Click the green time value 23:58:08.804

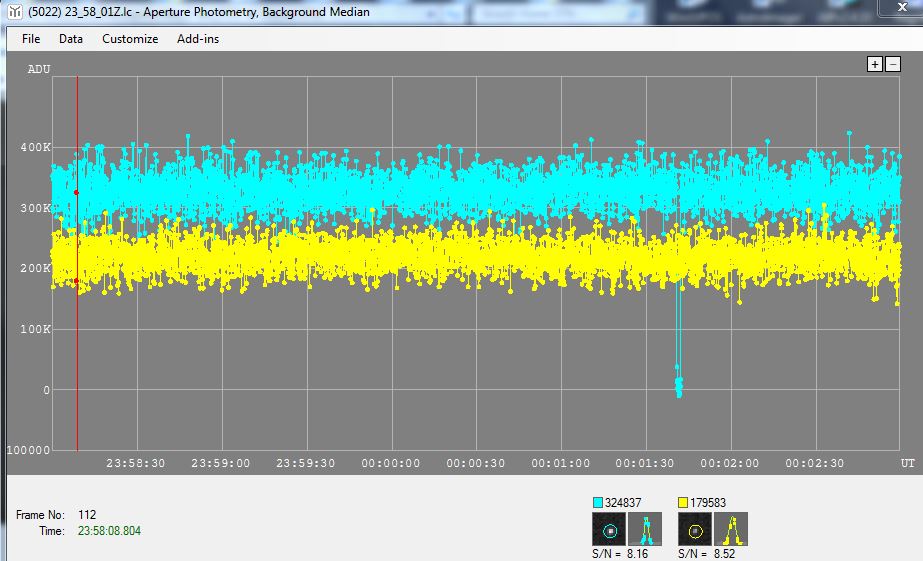coord(109,531)
